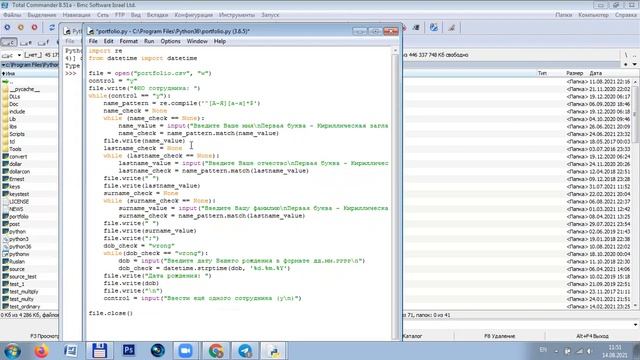Open the Выделение menu
The height and width of the screenshot is (360, 640).
(x=42, y=15)
